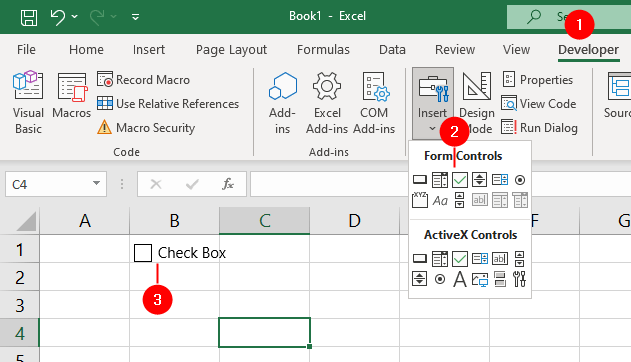Select ActiveX Check Box icon
The height and width of the screenshot is (362, 631).
460,259
